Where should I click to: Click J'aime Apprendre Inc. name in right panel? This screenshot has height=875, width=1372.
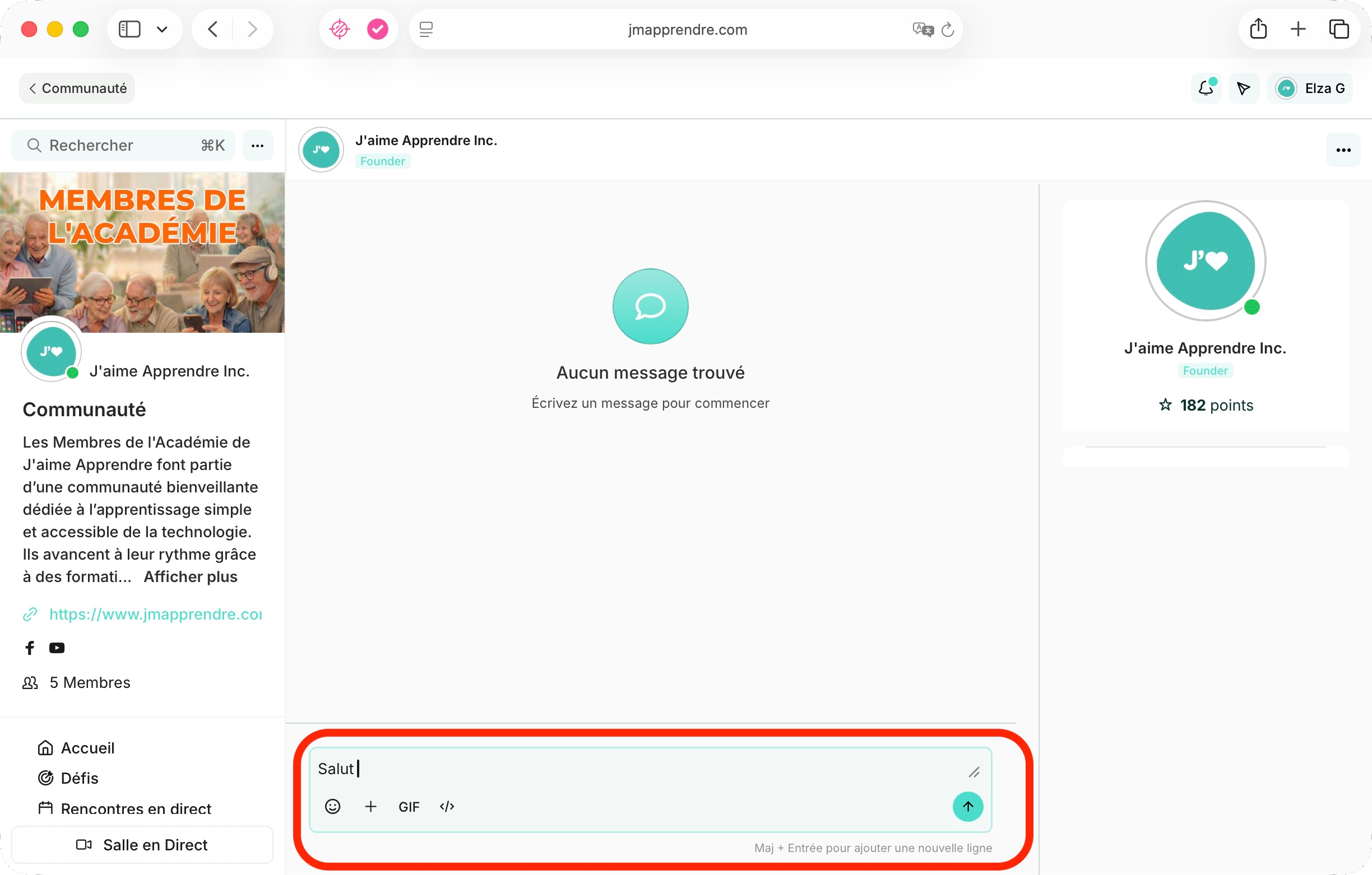click(x=1205, y=348)
